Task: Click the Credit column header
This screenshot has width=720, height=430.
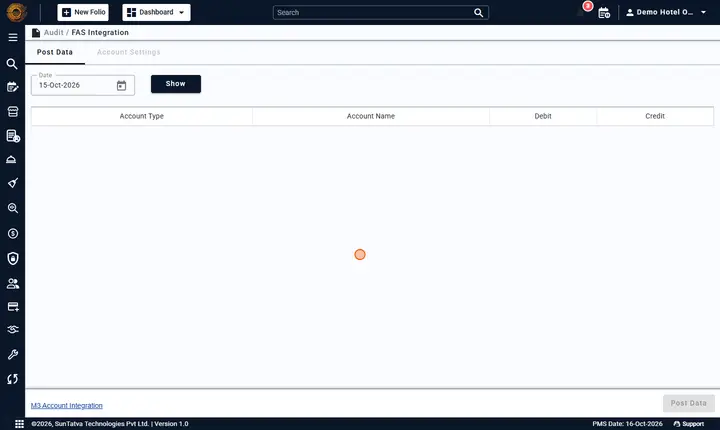Action: click(x=655, y=116)
